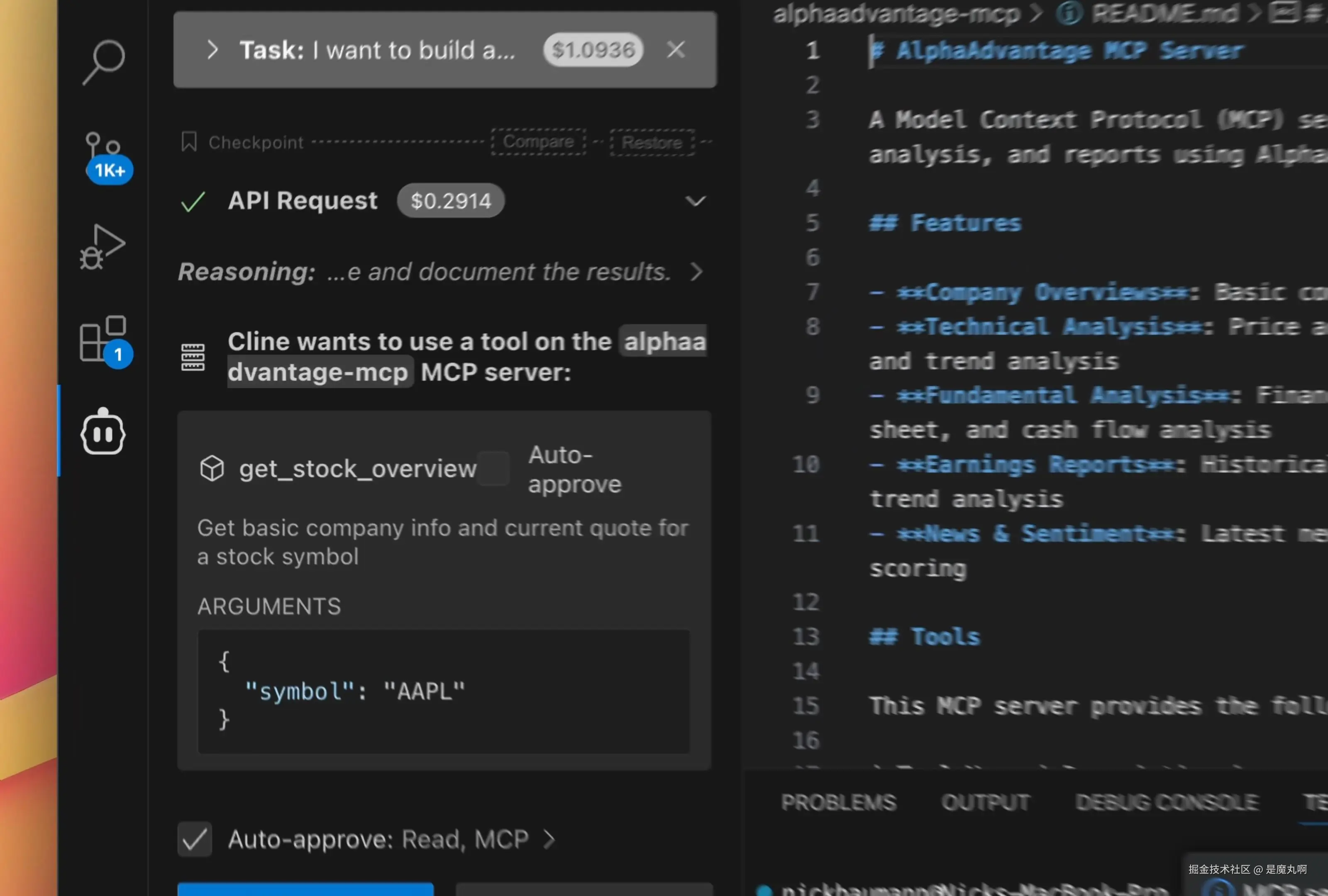Toggle the Auto-approve: Read, MCP checkbox
The width and height of the screenshot is (1328, 896).
click(x=195, y=839)
